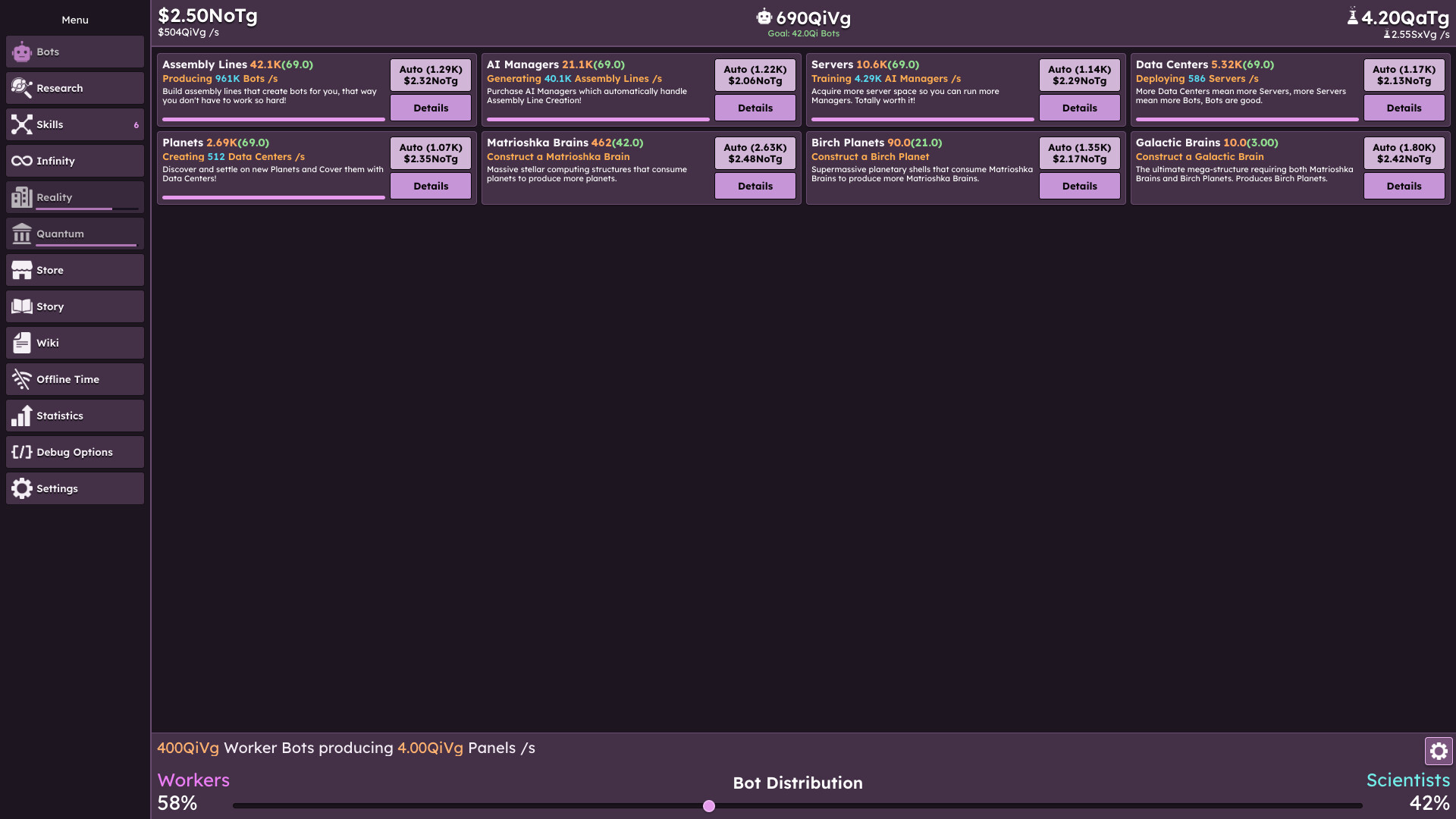
Task: Open the Research menu label
Action: [60, 88]
